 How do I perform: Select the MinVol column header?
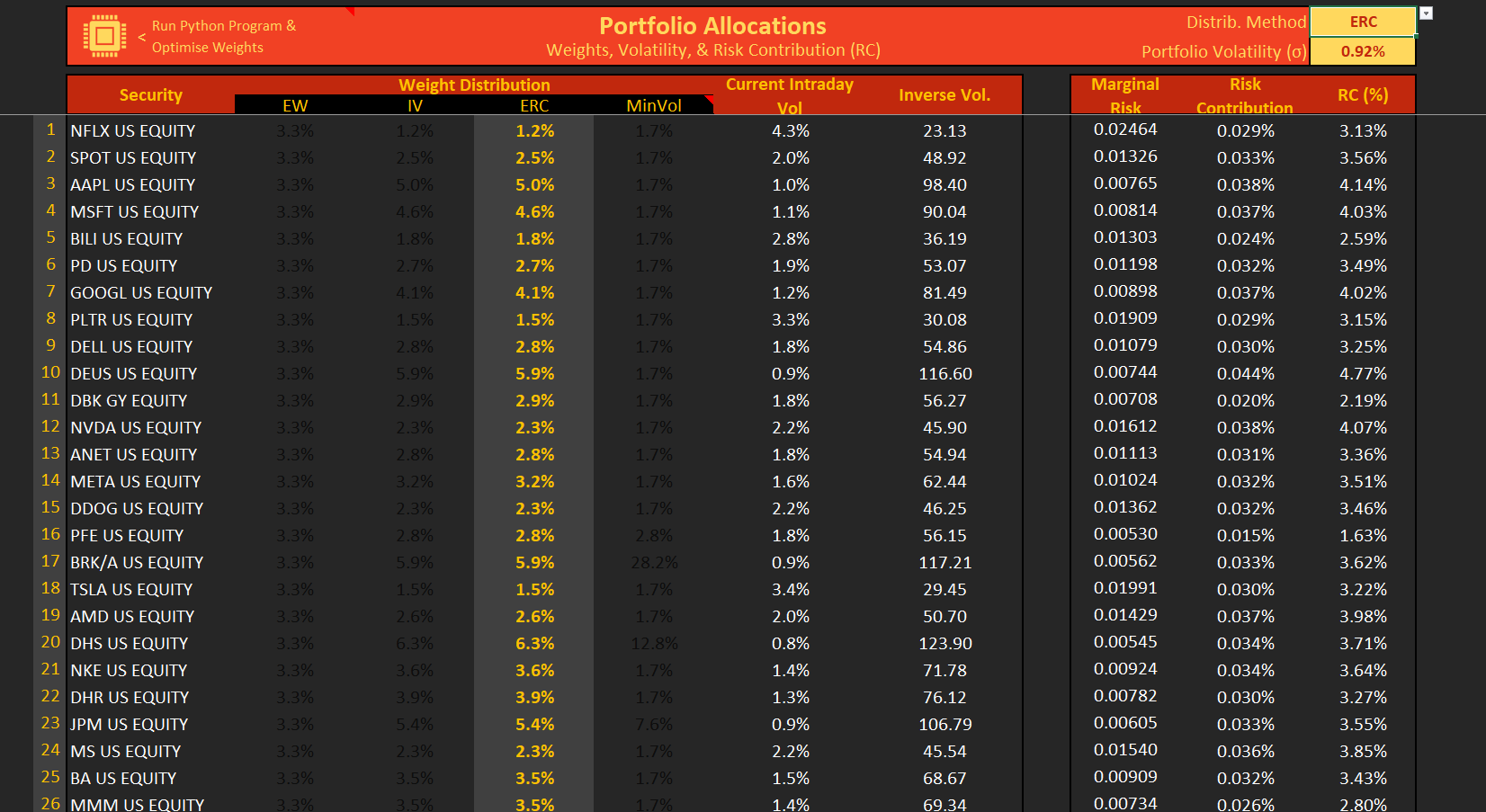(x=654, y=105)
